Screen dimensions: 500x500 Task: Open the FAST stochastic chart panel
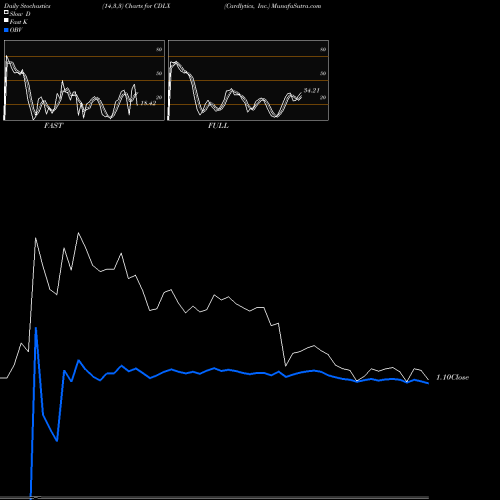[x=84, y=80]
